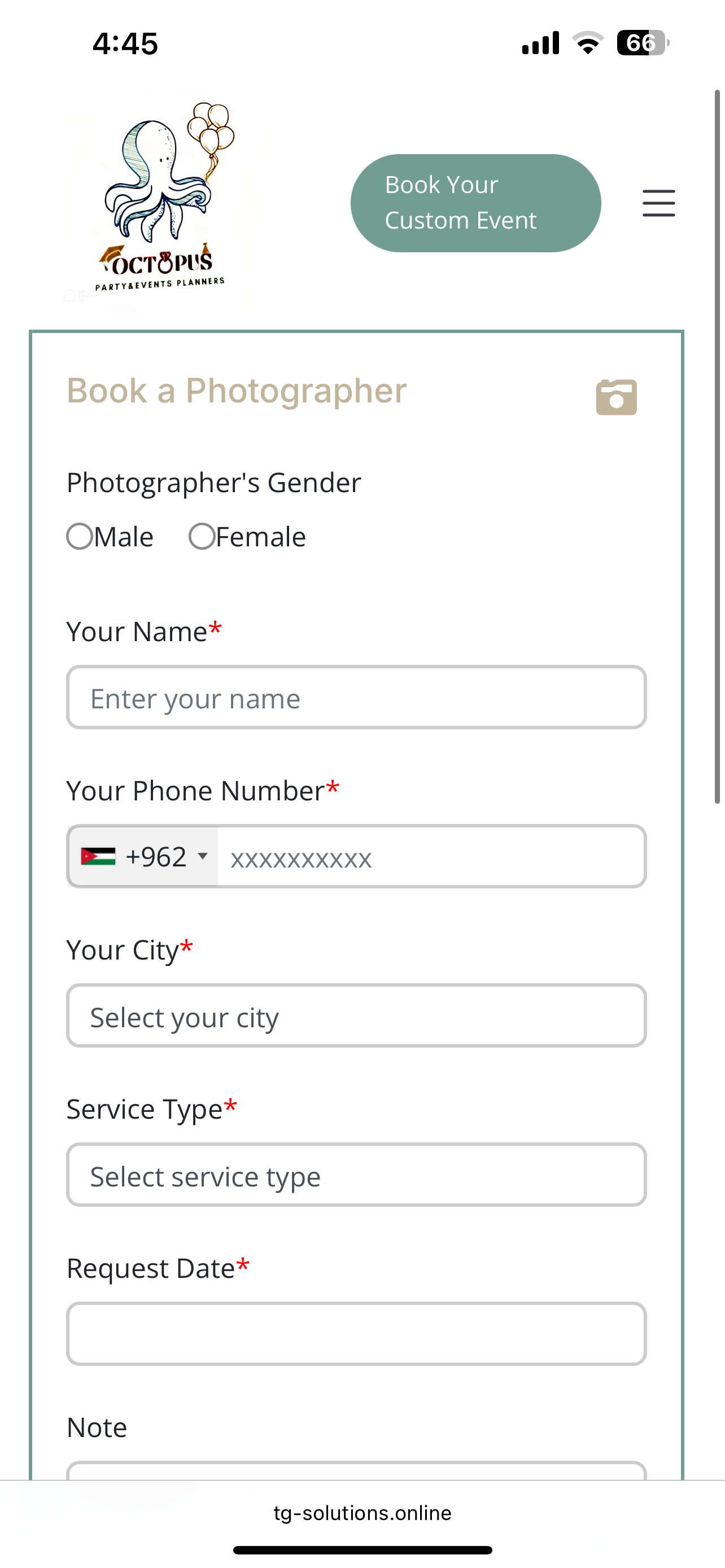
Task: Open the Select your city dropdown
Action: (x=356, y=1016)
